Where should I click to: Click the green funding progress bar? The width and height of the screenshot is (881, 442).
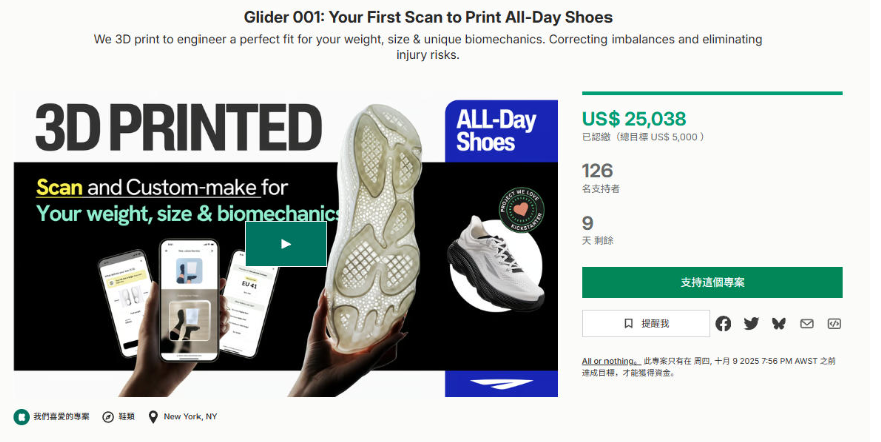(712, 93)
